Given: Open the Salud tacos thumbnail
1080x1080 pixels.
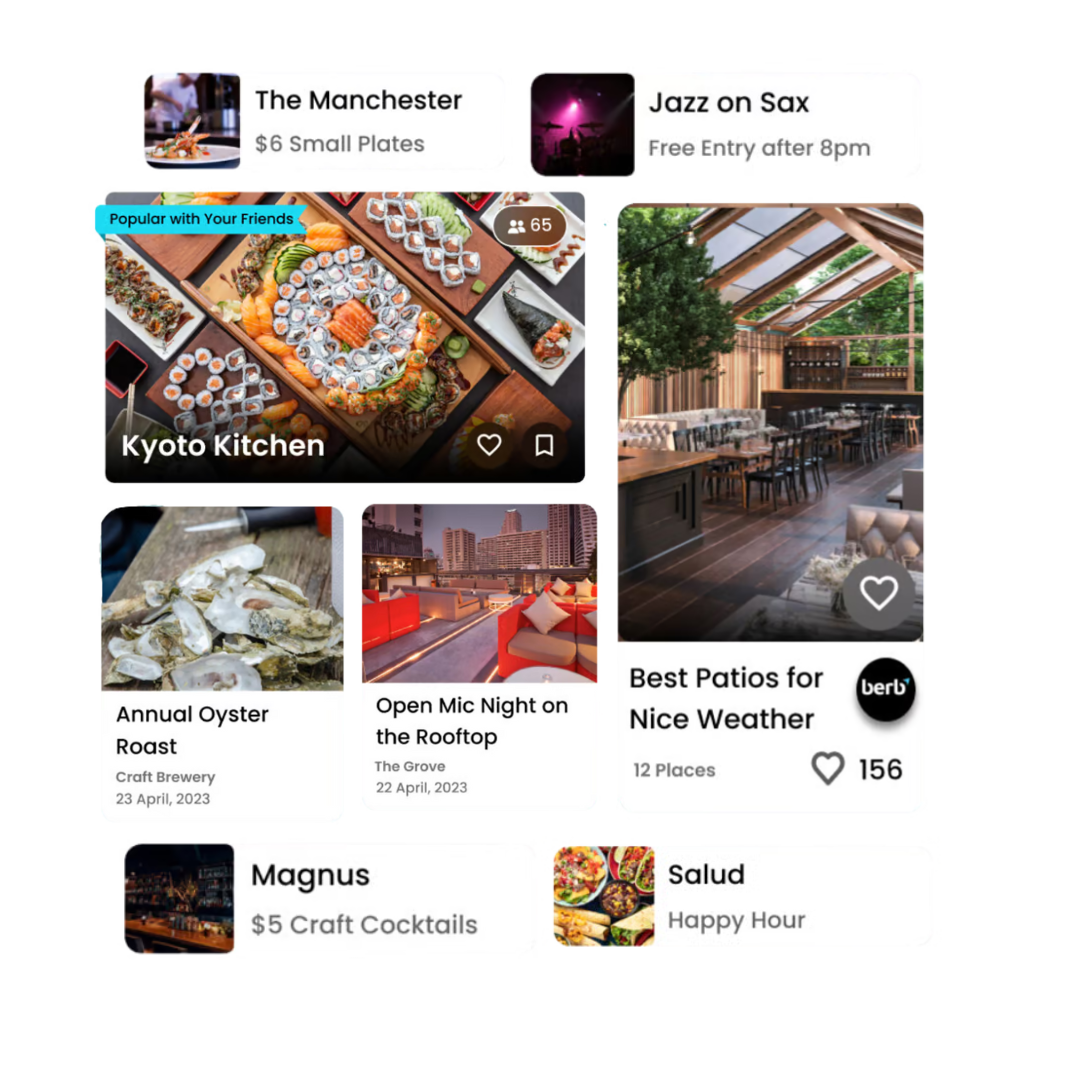Looking at the screenshot, I should [x=604, y=896].
